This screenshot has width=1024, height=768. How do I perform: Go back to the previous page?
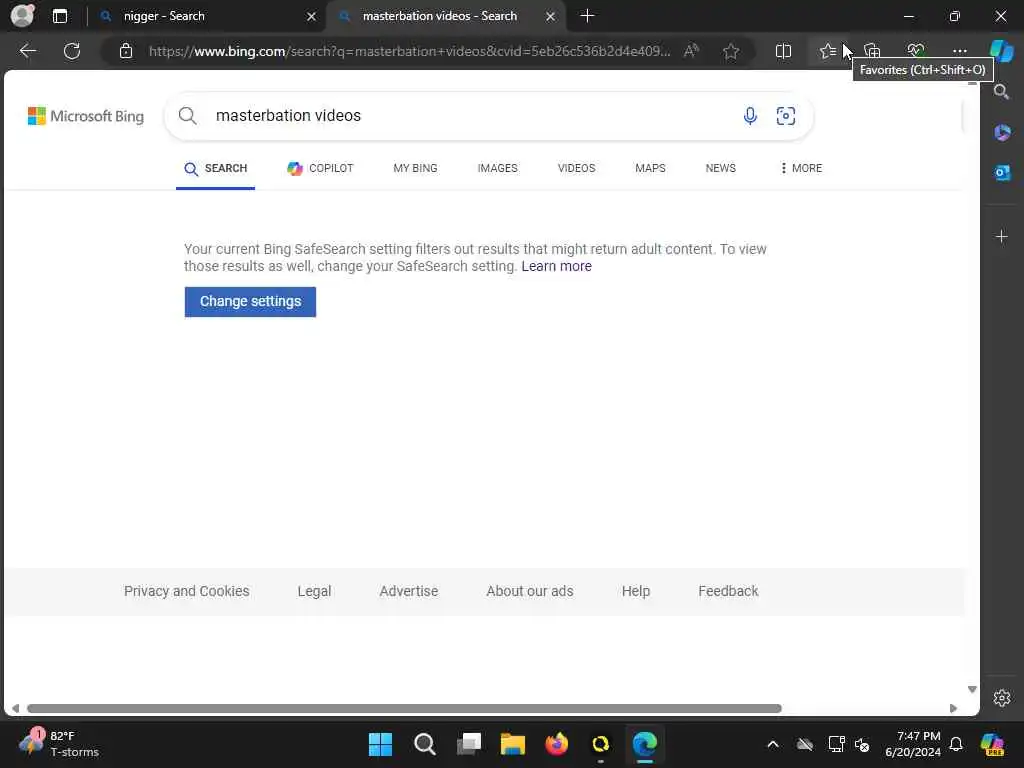(28, 51)
